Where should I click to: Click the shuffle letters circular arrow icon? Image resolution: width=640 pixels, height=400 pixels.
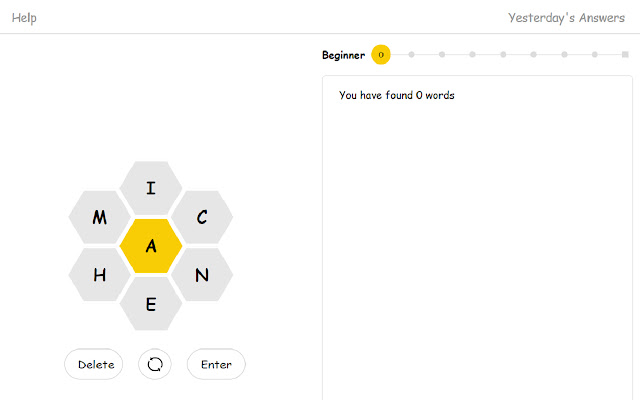[155, 365]
